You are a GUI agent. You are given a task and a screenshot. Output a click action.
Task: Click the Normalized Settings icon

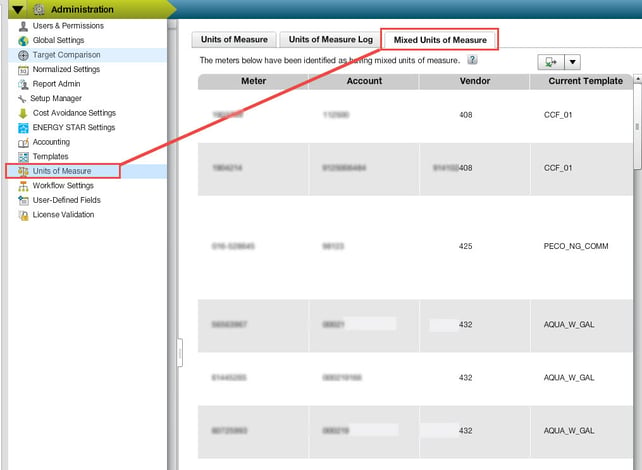[x=23, y=70]
